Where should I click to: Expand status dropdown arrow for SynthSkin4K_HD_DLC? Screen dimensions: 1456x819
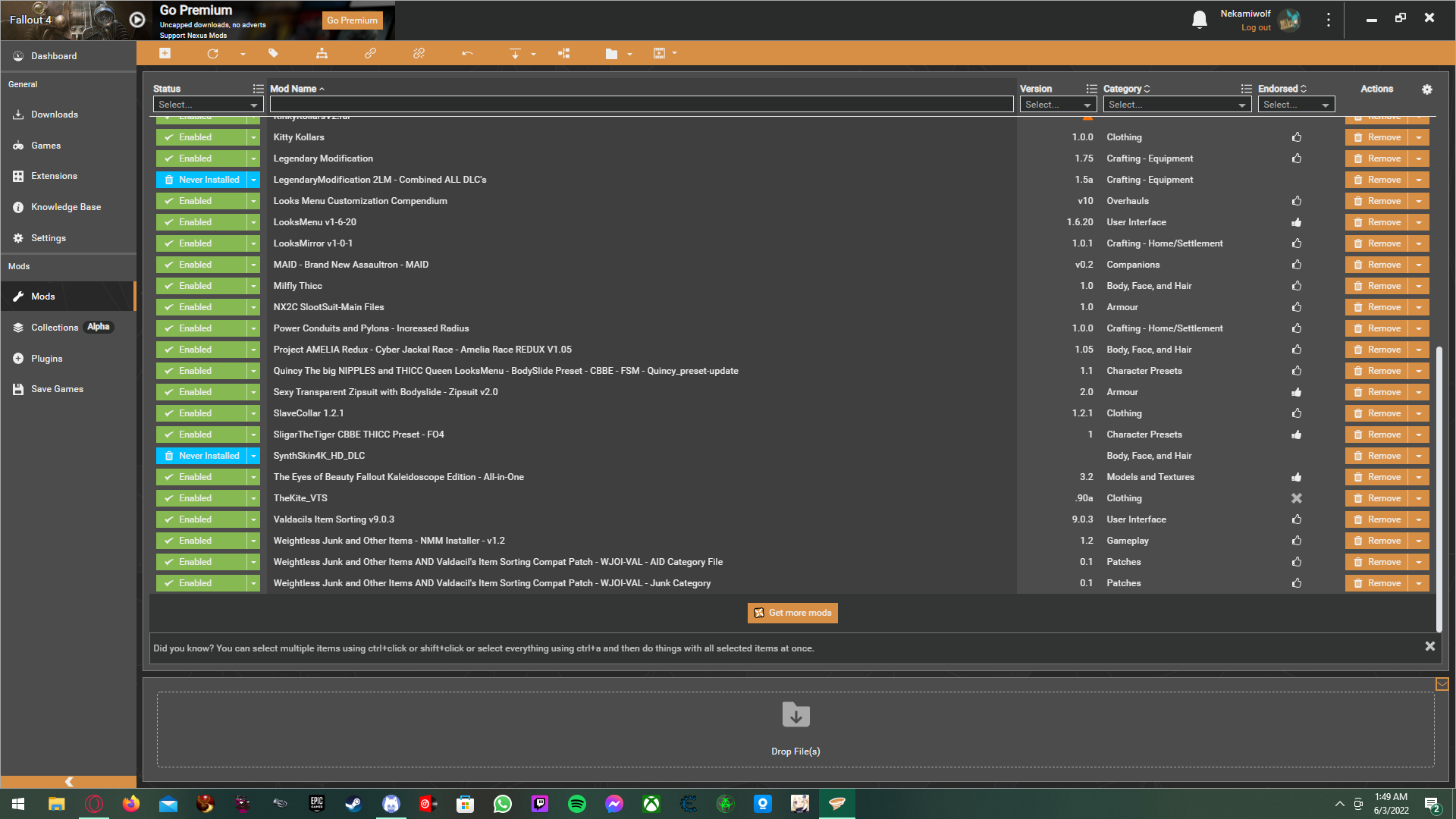(253, 456)
